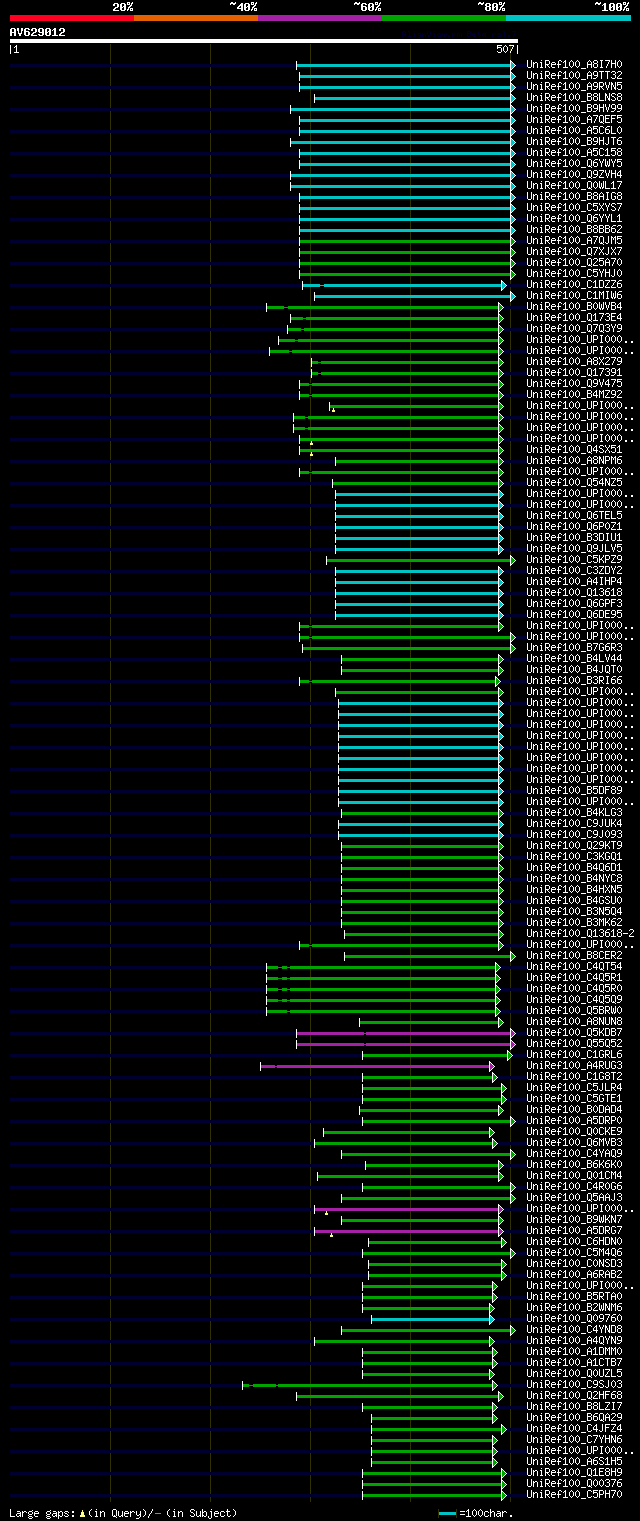
Task: Click the red ~20% legend color segment
Action: coord(72,18)
